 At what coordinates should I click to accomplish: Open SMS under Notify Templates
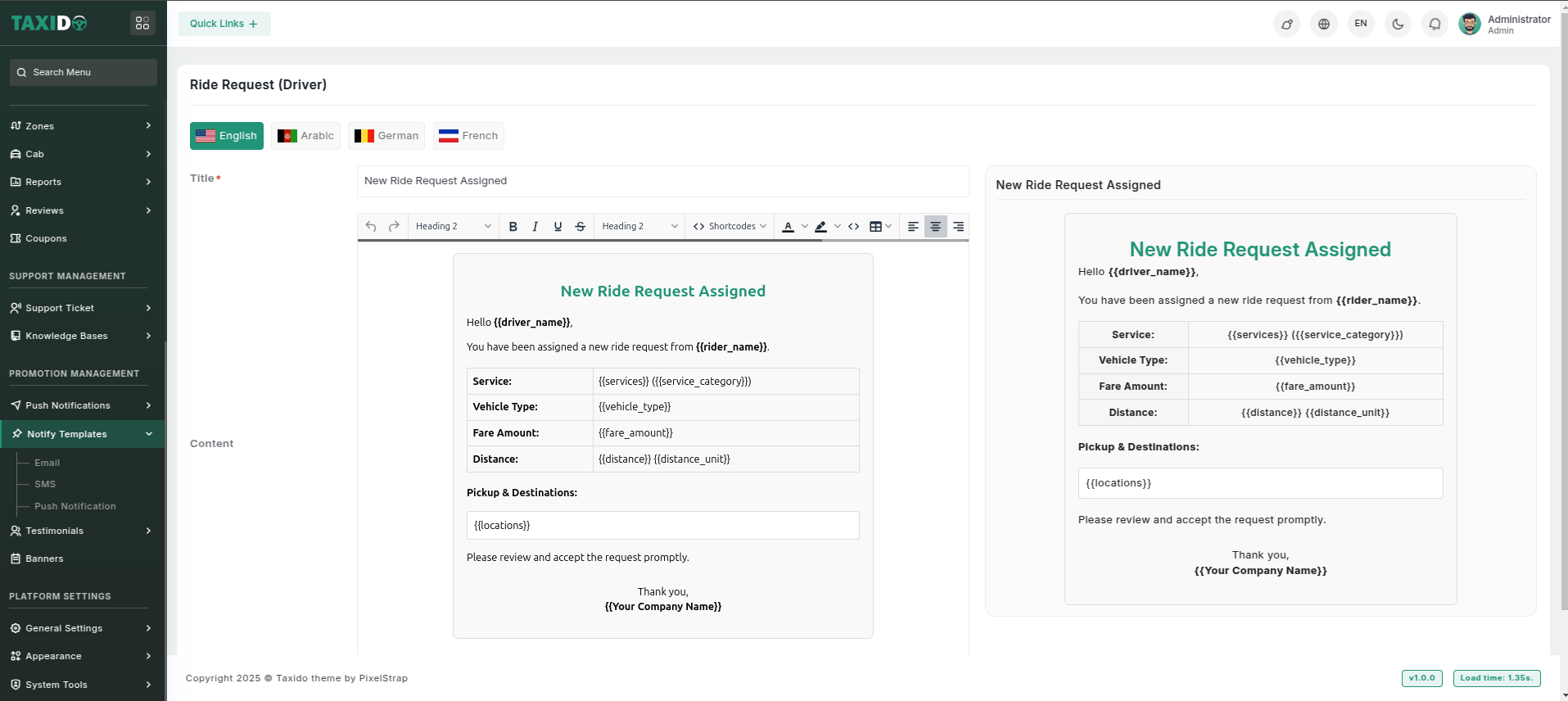pyautogui.click(x=45, y=484)
